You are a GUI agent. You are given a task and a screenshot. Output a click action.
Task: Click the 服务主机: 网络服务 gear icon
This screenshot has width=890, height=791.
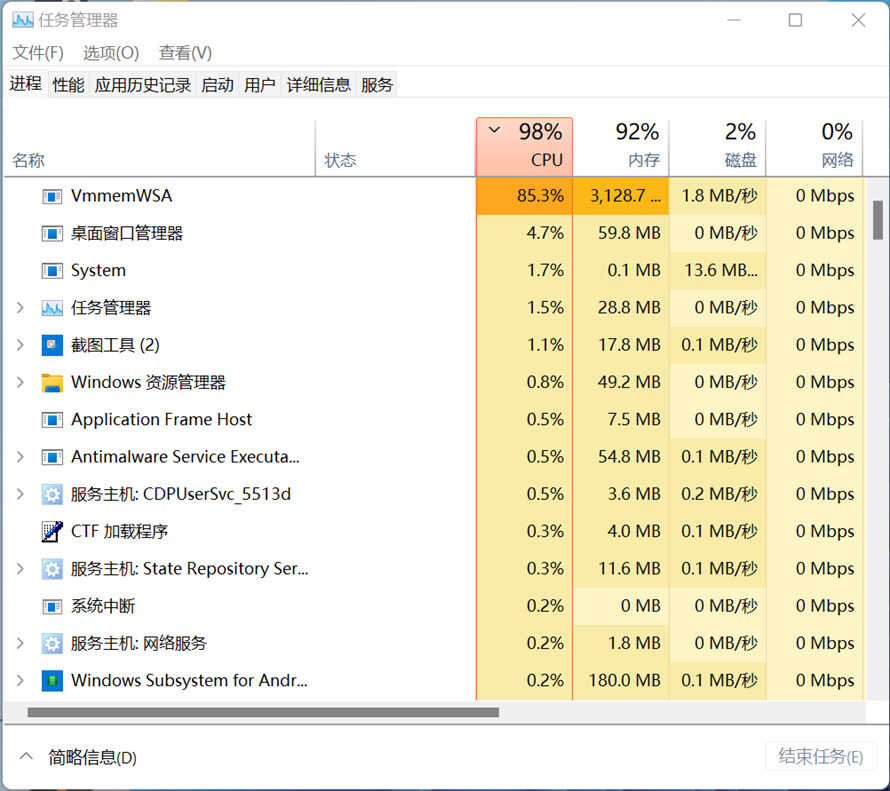pyautogui.click(x=52, y=643)
